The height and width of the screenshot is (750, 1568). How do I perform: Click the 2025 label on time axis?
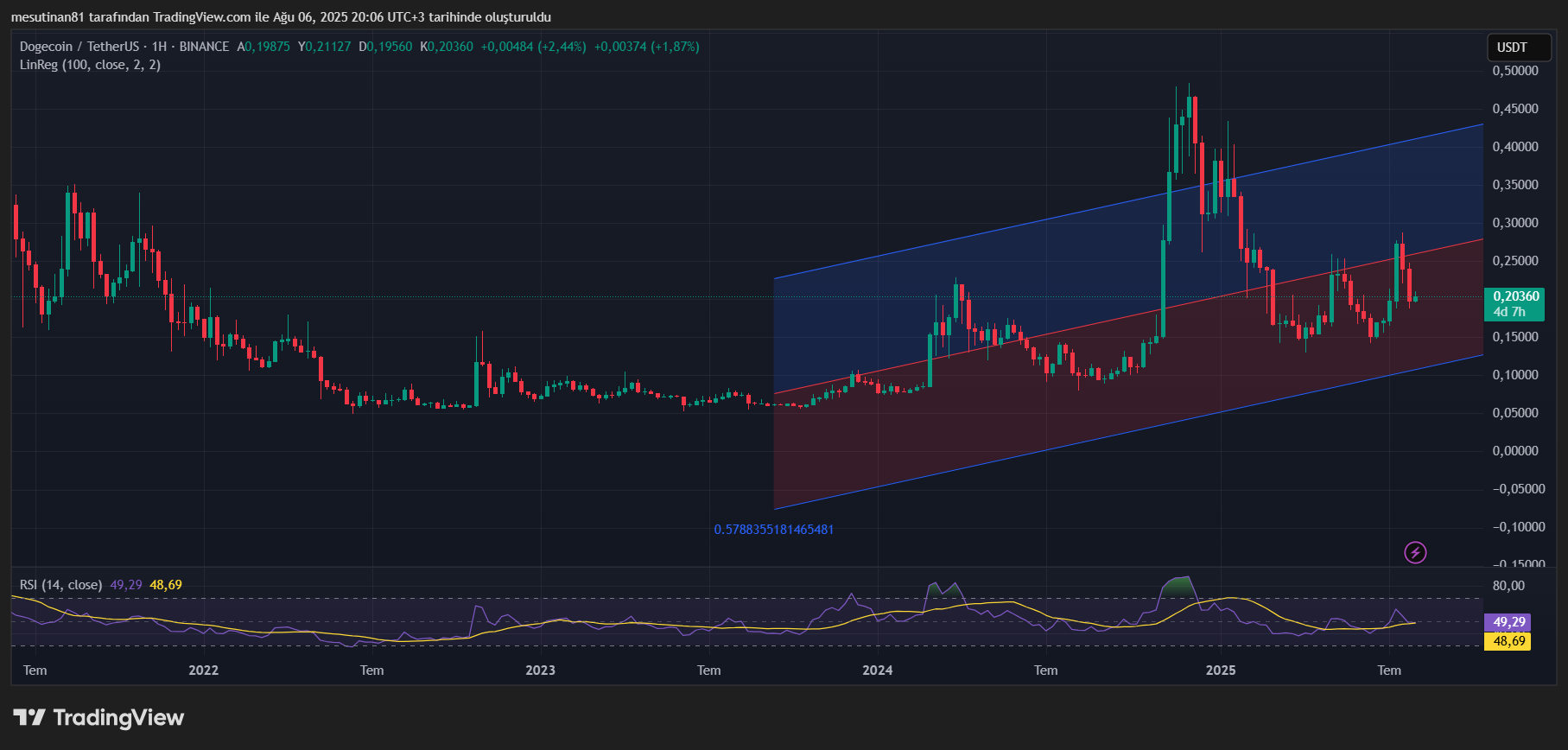(x=1221, y=671)
